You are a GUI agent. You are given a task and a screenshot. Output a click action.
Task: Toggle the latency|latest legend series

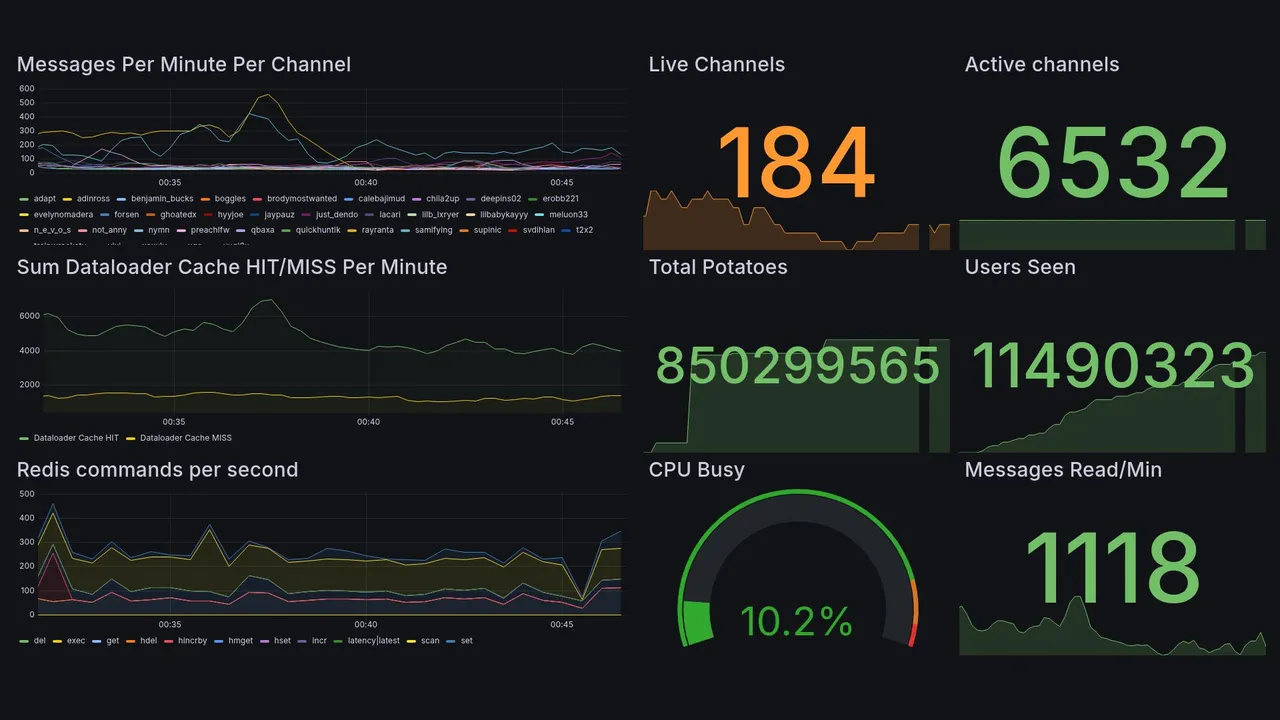click(x=374, y=641)
